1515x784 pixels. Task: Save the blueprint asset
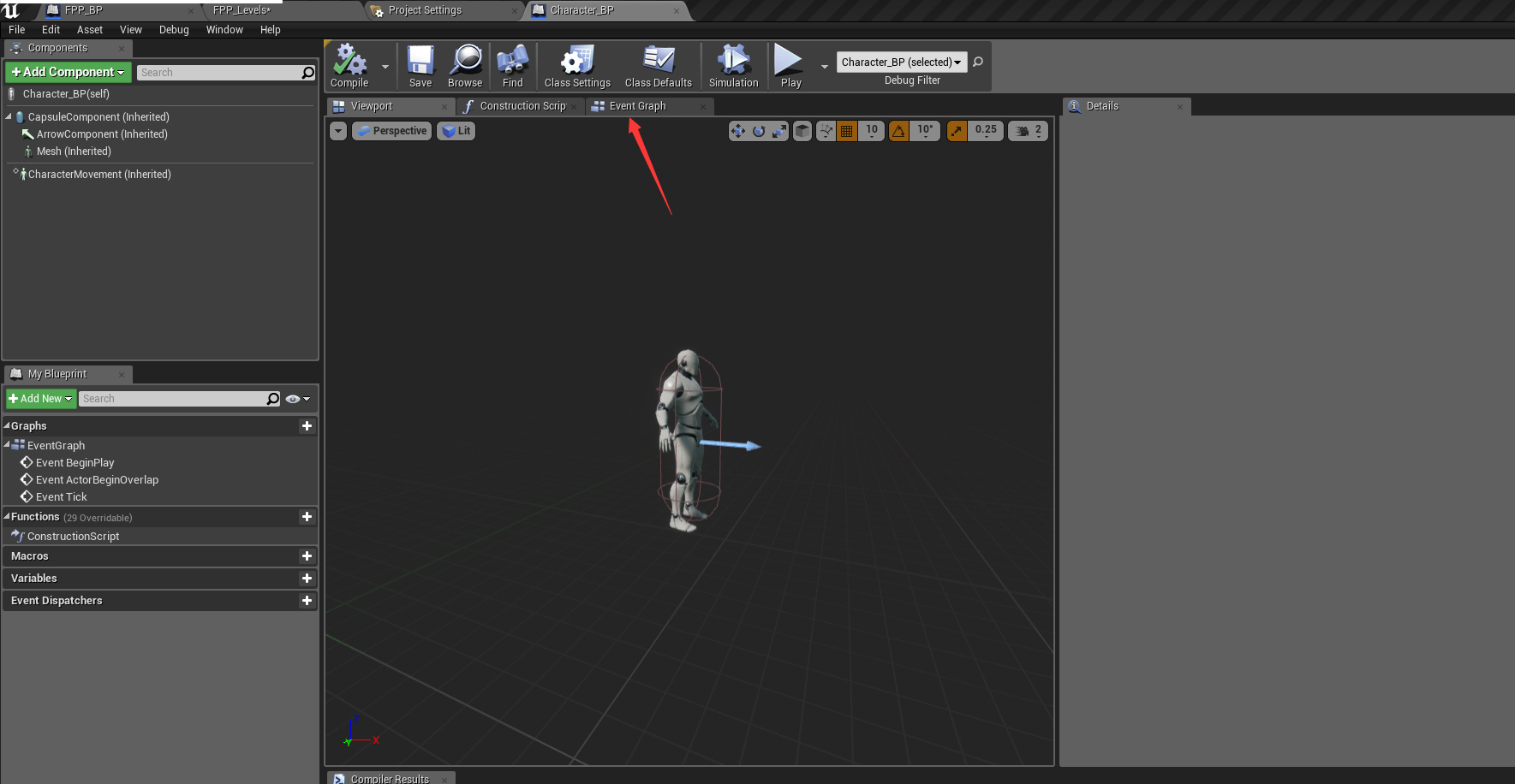coord(421,66)
